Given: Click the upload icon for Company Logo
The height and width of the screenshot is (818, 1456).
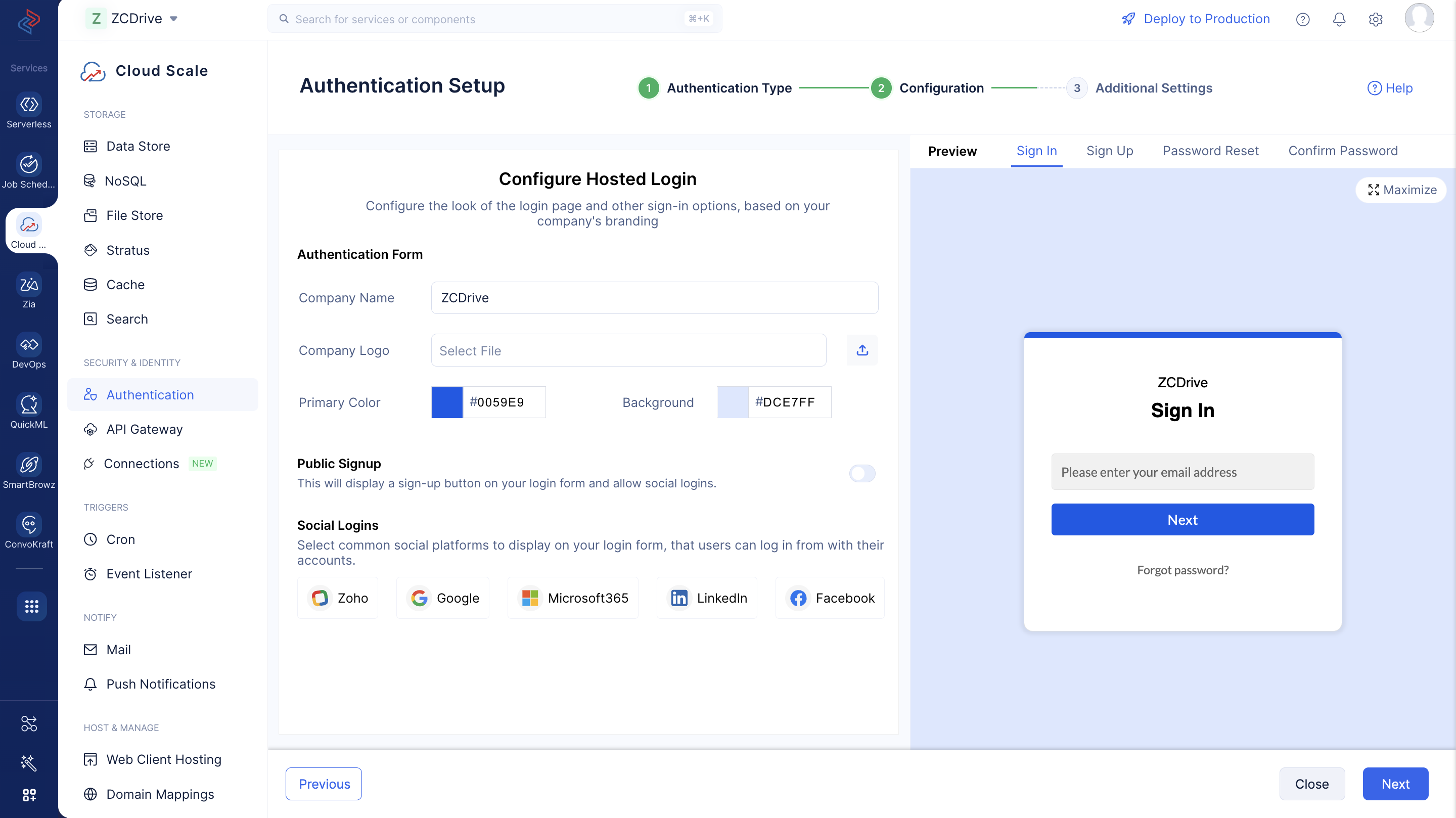Looking at the screenshot, I should coord(862,350).
